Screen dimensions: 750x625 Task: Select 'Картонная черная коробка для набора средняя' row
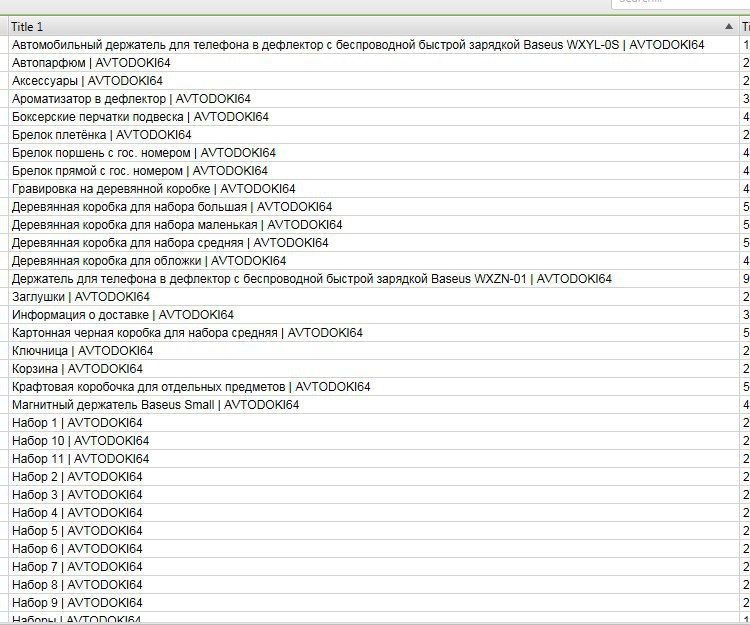coord(374,333)
